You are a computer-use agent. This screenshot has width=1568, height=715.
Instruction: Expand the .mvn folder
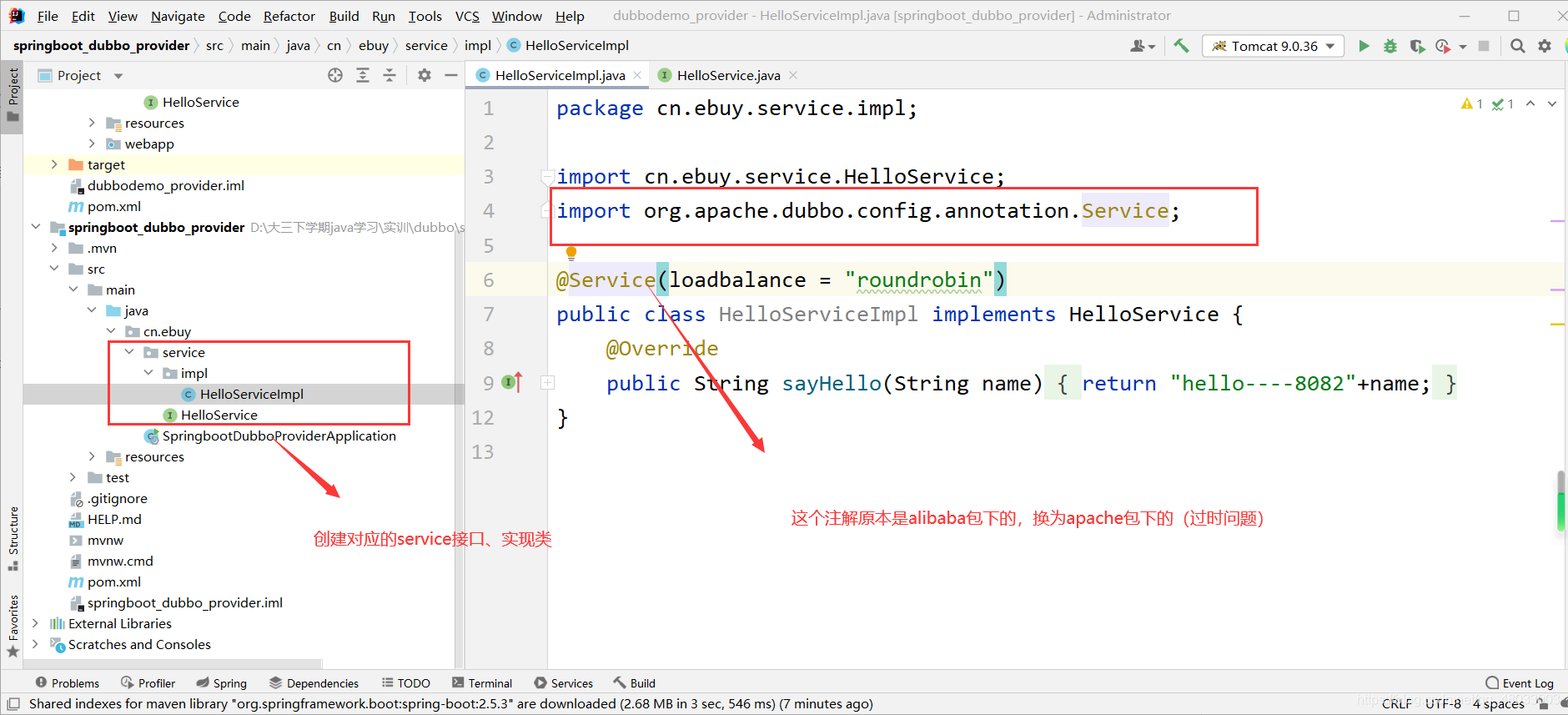[54, 248]
